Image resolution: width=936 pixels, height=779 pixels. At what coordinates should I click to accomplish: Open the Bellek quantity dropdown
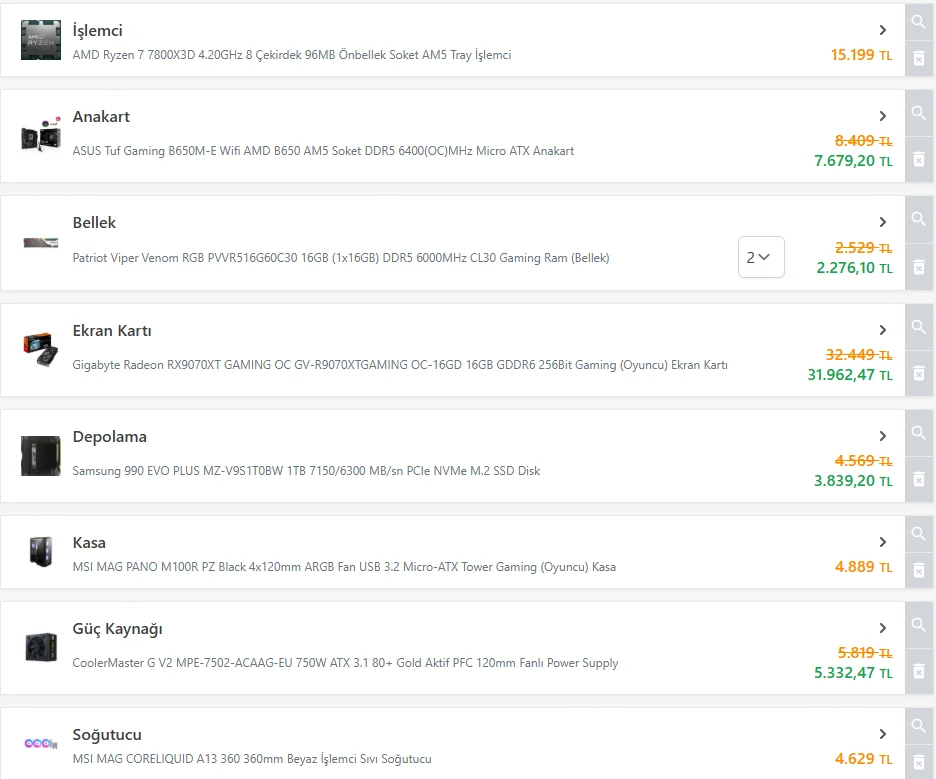pyautogui.click(x=760, y=257)
